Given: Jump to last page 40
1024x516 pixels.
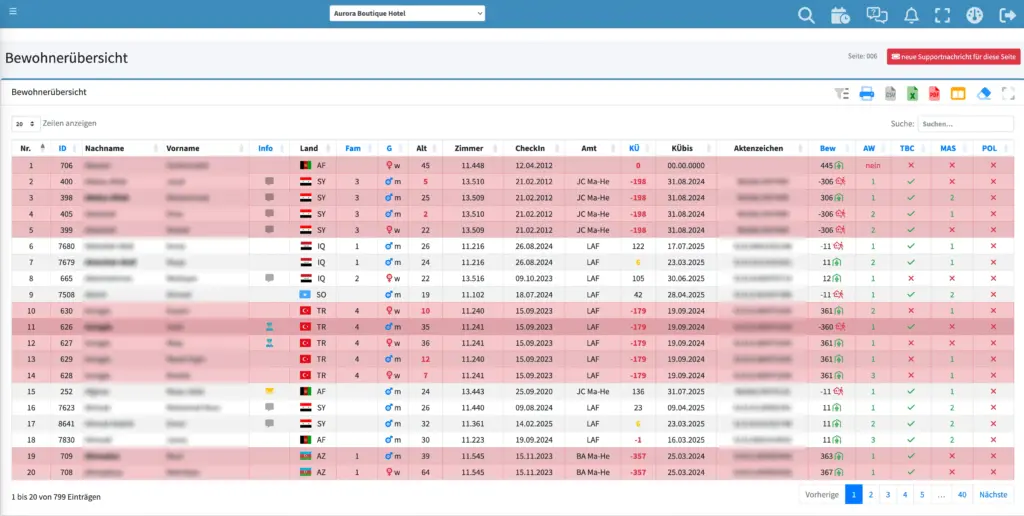Looking at the screenshot, I should tap(962, 495).
